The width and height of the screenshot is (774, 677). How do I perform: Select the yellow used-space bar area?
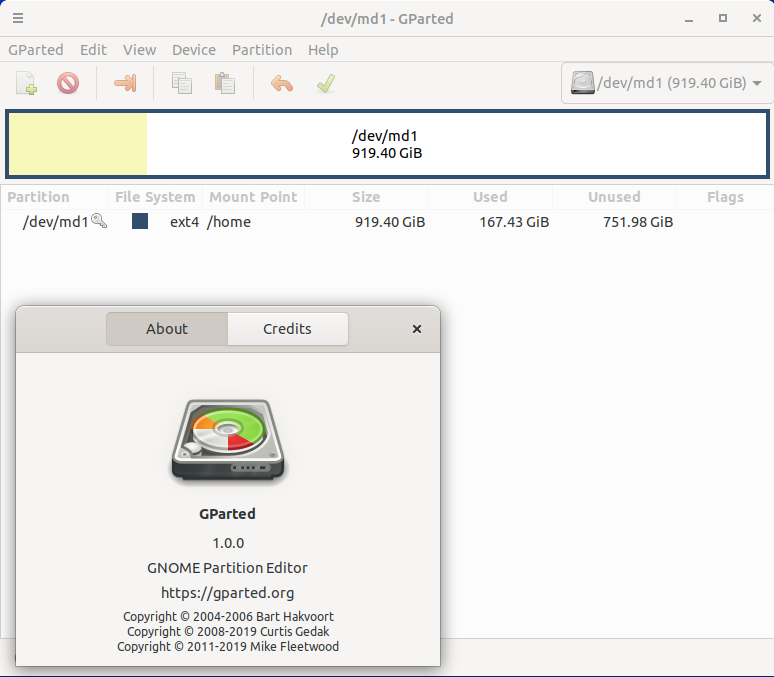[78, 144]
